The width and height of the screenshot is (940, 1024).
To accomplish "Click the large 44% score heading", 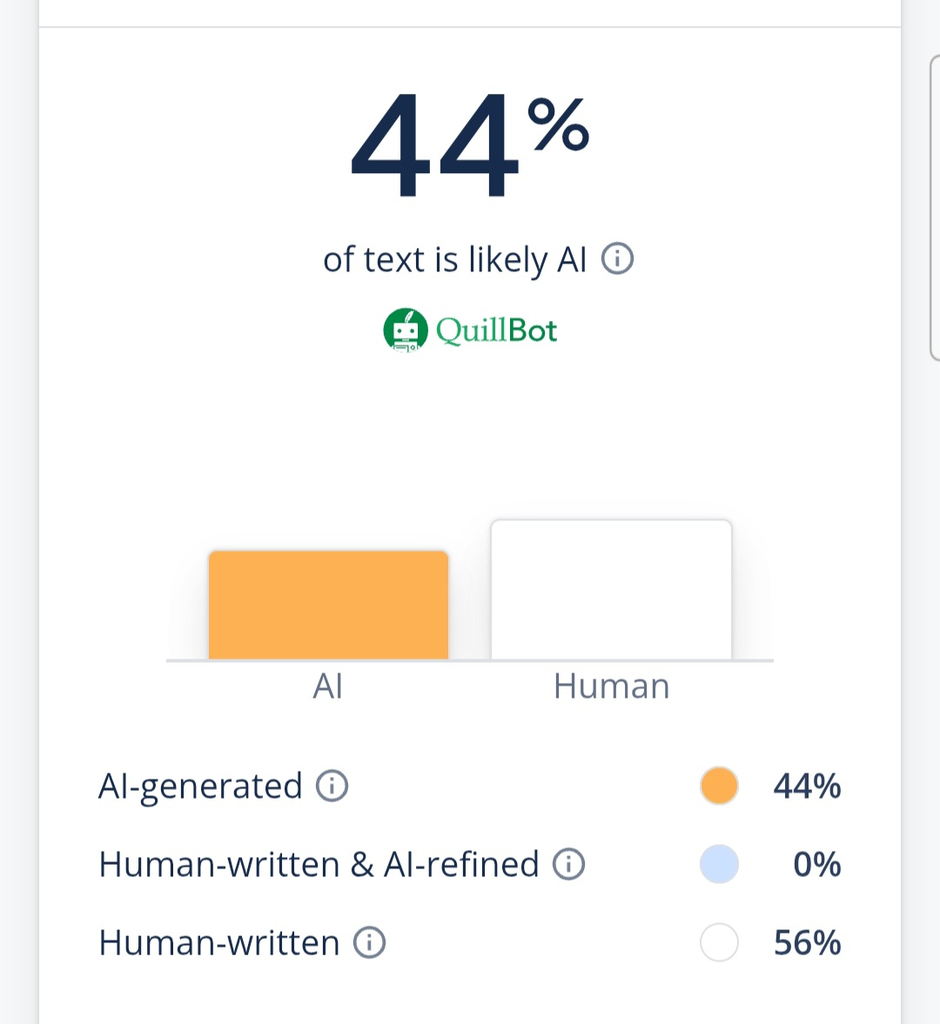I will pyautogui.click(x=468, y=145).
